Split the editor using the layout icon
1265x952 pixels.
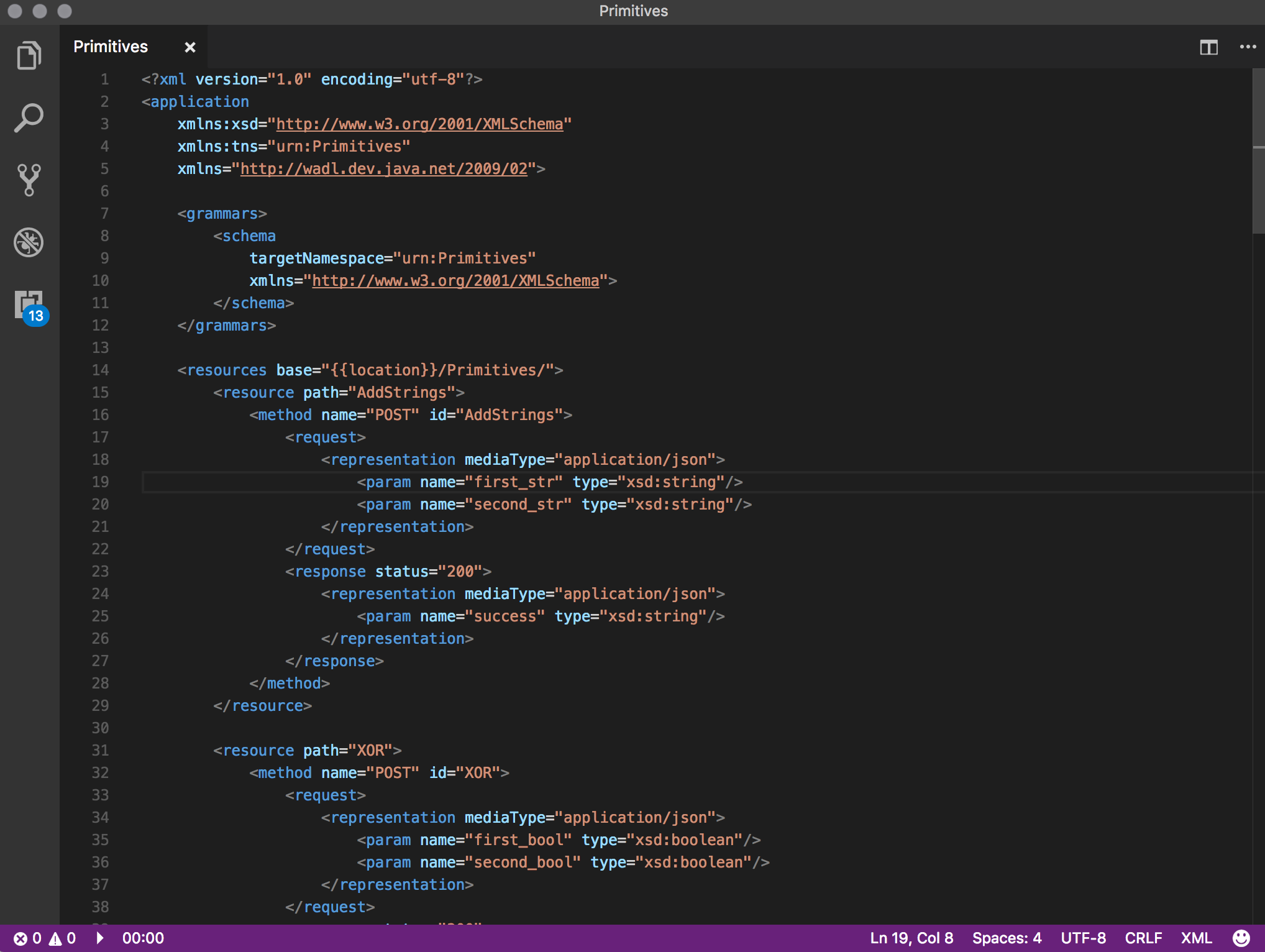(x=1208, y=47)
